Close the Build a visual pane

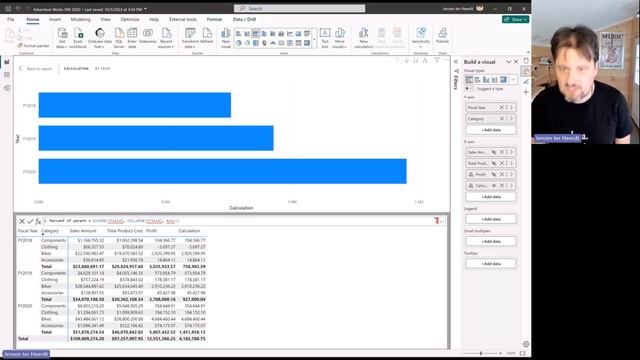click(x=516, y=62)
